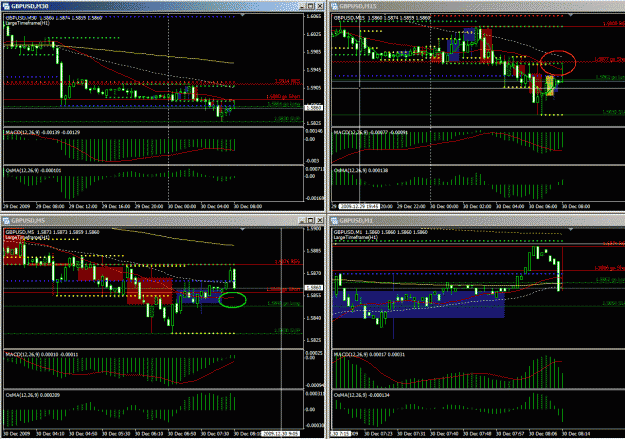Viewport: 625px width, 439px height.
Task: Select 1.5830 SUP line label in M5 chart
Action: [x=287, y=331]
